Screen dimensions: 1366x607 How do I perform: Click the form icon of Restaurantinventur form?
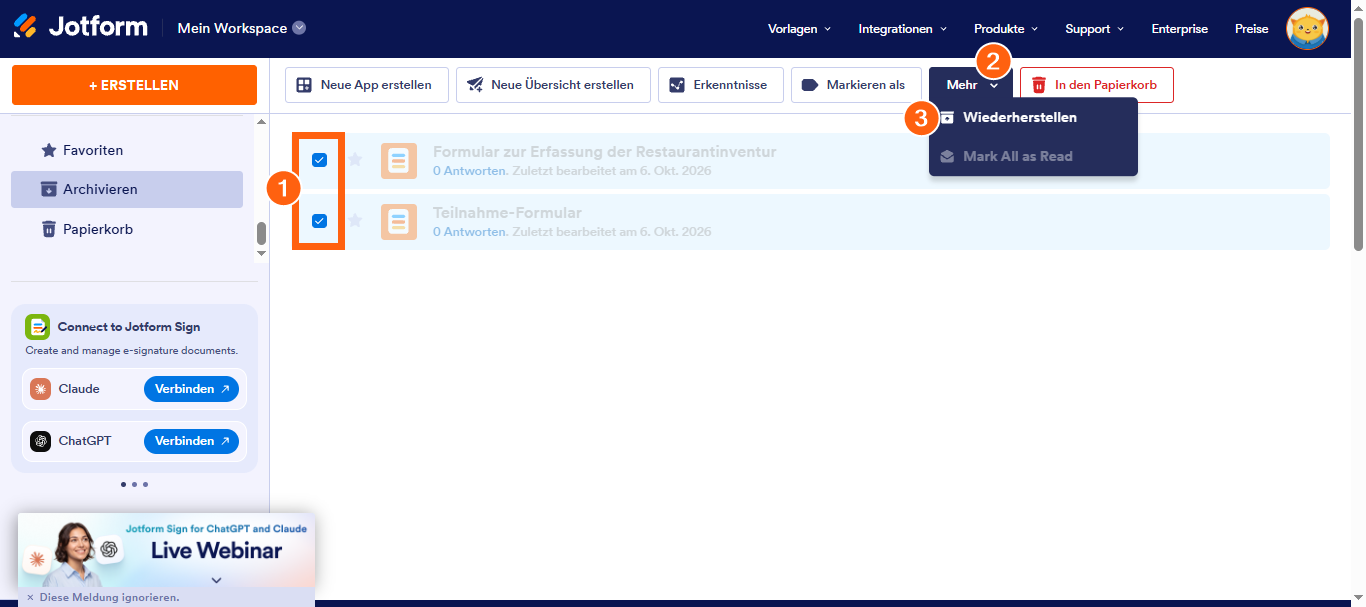399,161
